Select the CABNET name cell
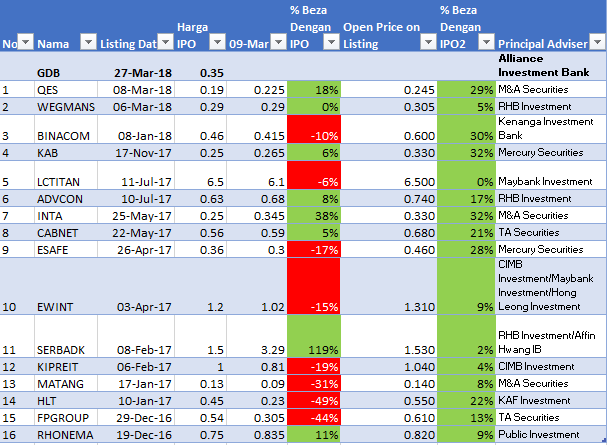 (x=66, y=233)
